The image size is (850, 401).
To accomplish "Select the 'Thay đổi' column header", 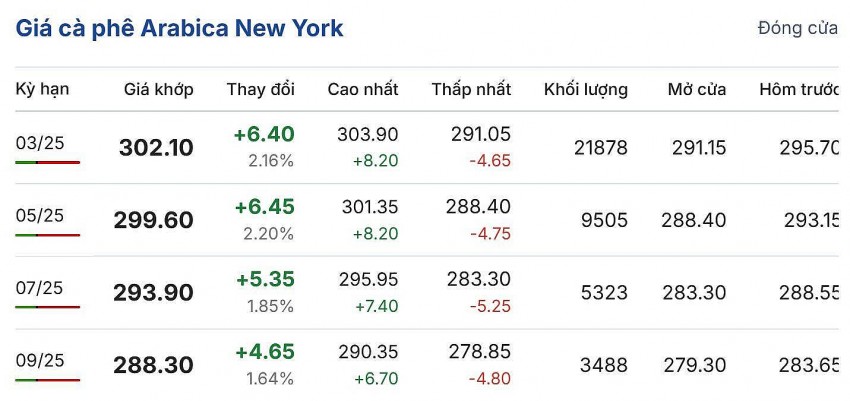I will tap(260, 89).
